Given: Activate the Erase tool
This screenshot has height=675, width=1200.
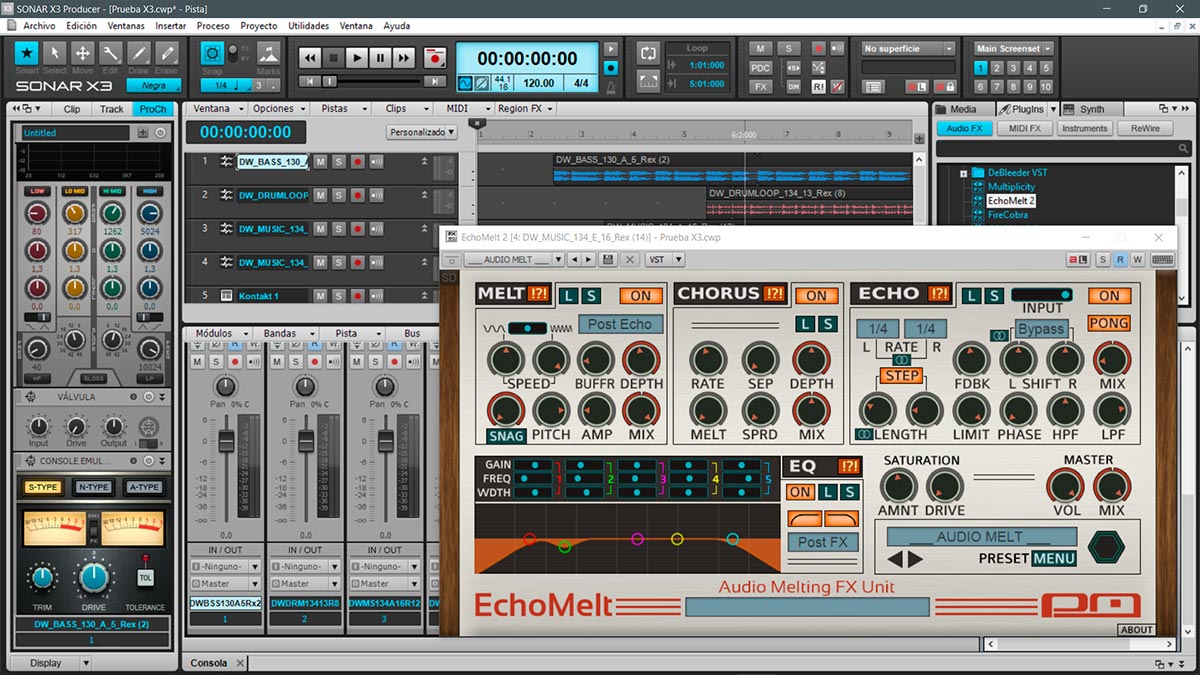Looking at the screenshot, I should 167,52.
